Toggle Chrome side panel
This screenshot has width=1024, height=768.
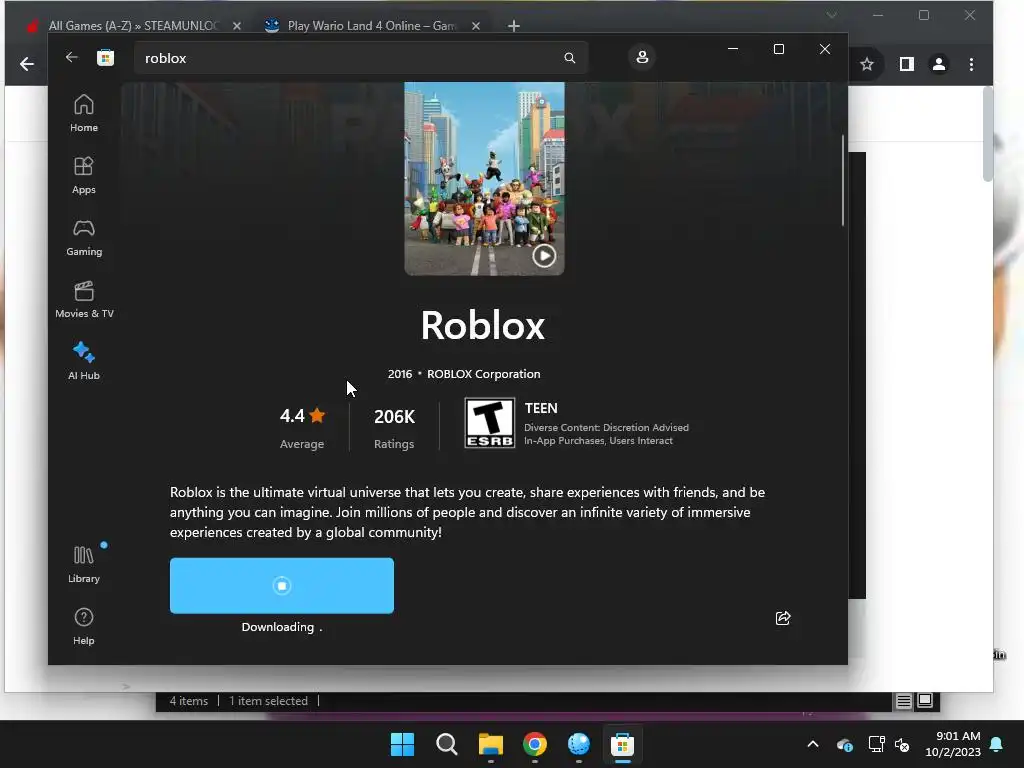coord(906,64)
